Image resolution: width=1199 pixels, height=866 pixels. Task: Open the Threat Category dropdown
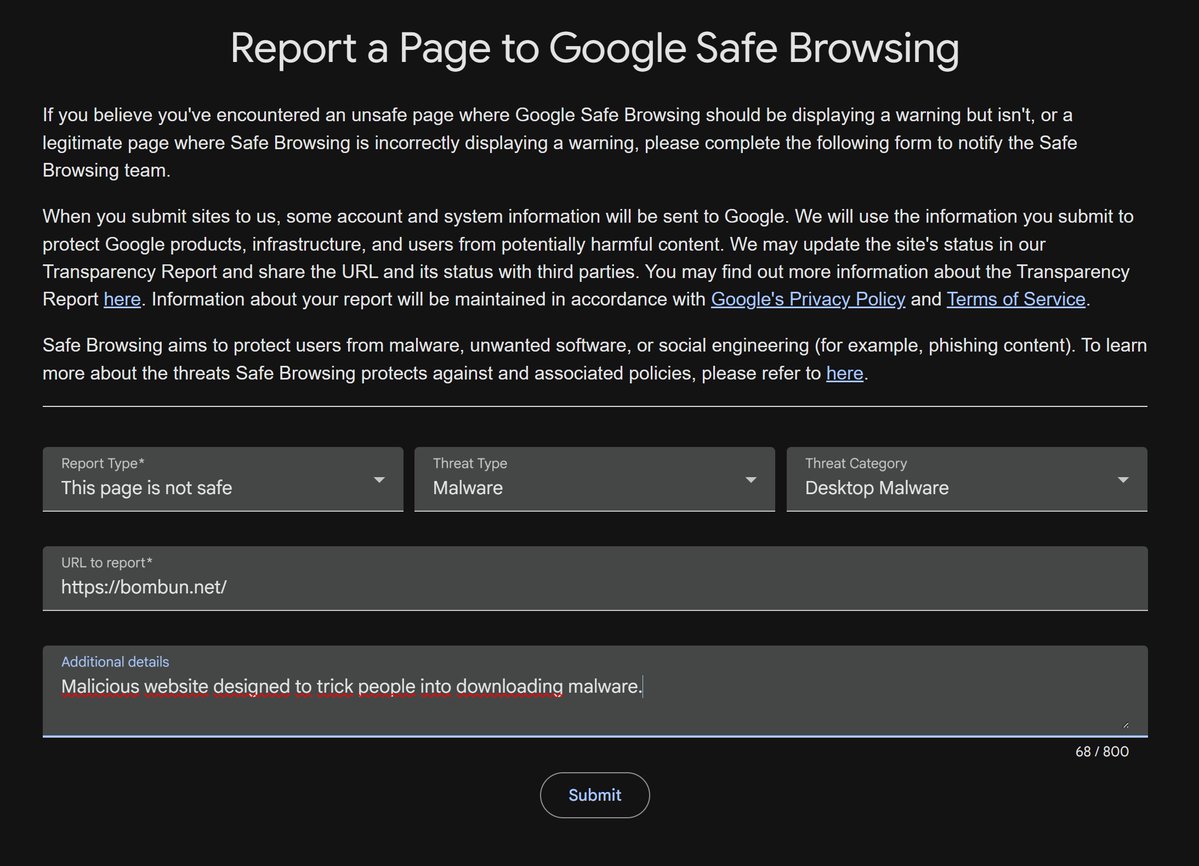pos(967,479)
